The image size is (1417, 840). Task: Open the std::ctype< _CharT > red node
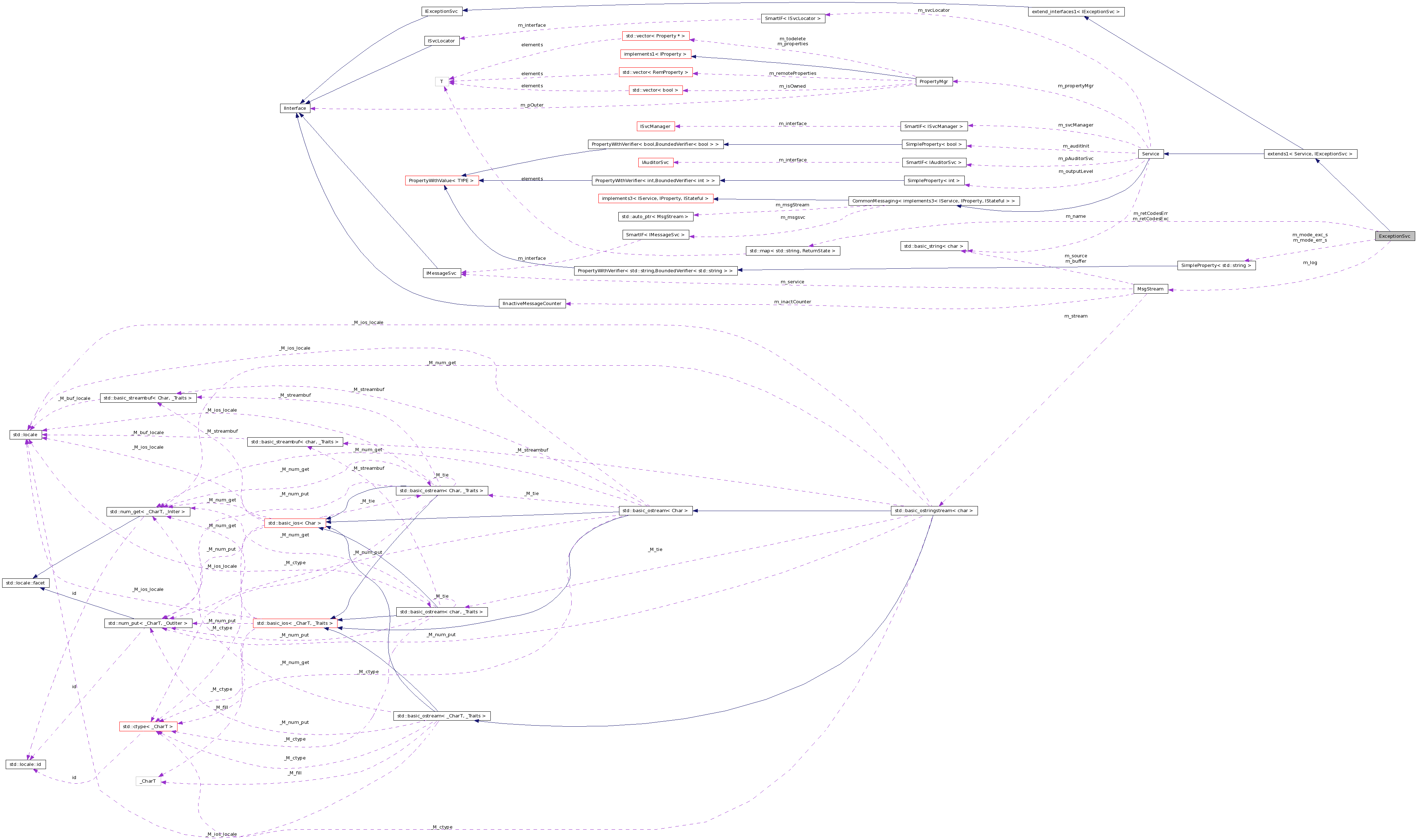pyautogui.click(x=149, y=727)
